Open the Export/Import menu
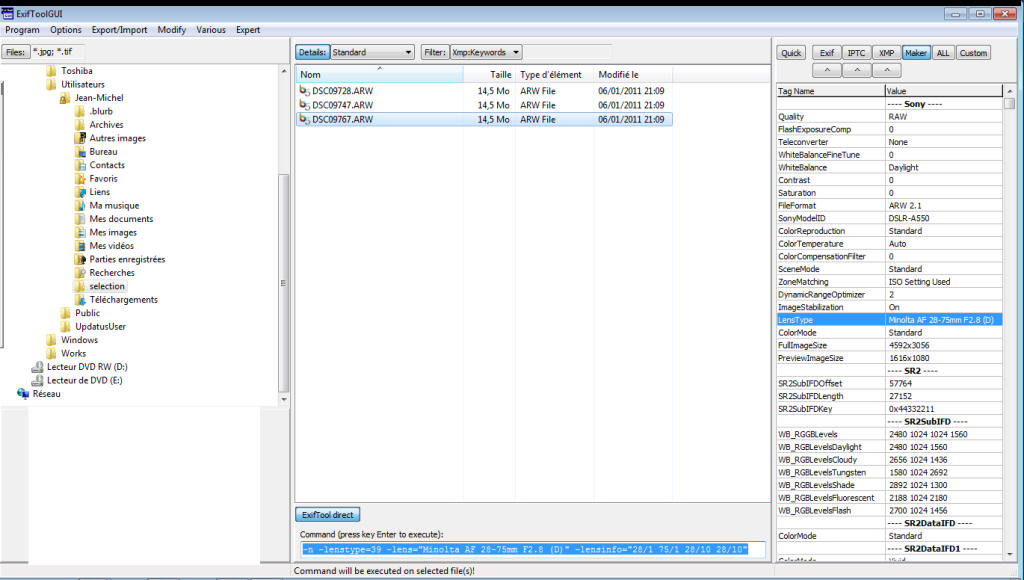 [120, 30]
